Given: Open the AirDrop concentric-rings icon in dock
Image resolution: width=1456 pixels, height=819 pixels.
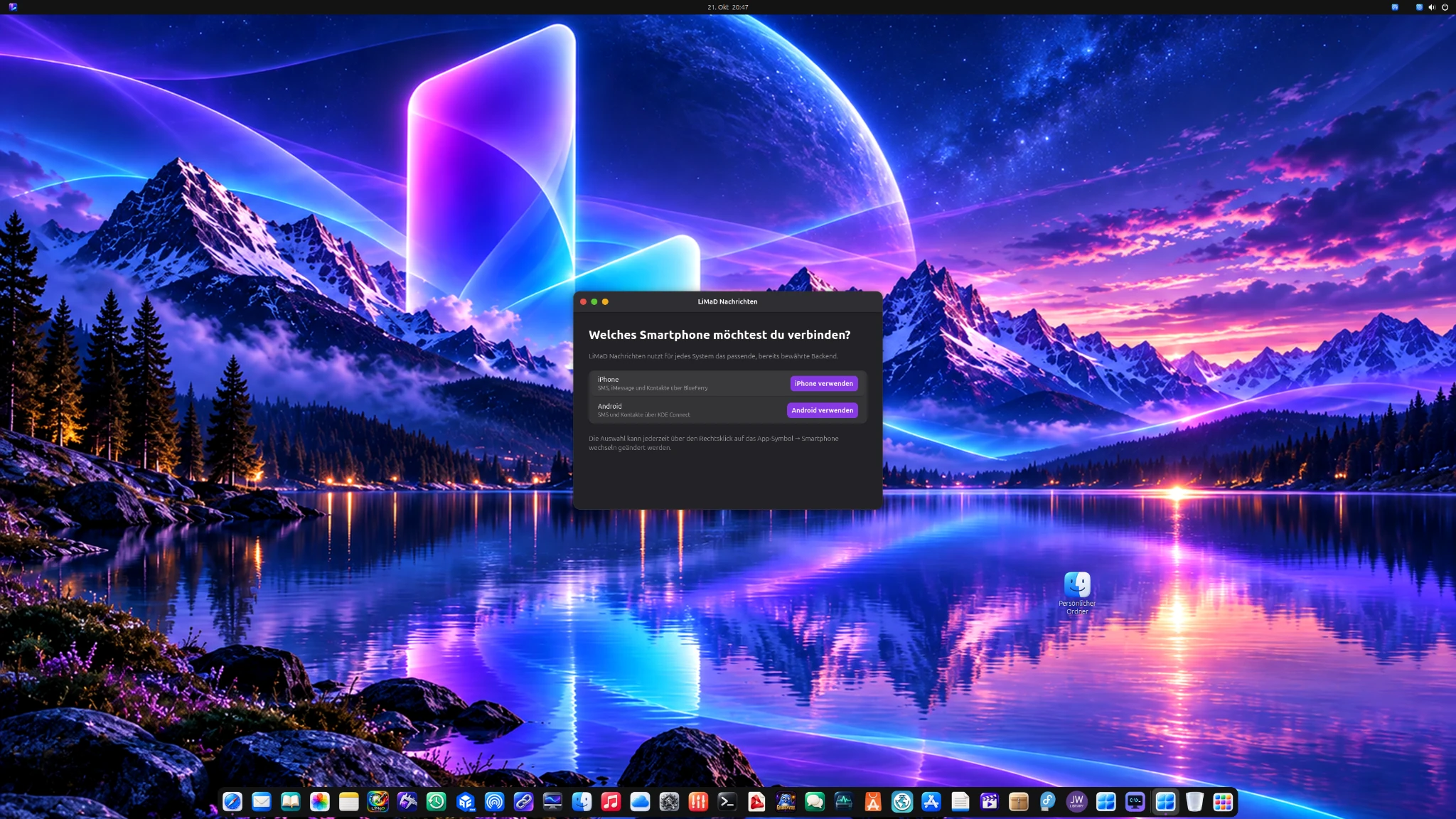Looking at the screenshot, I should tap(495, 802).
